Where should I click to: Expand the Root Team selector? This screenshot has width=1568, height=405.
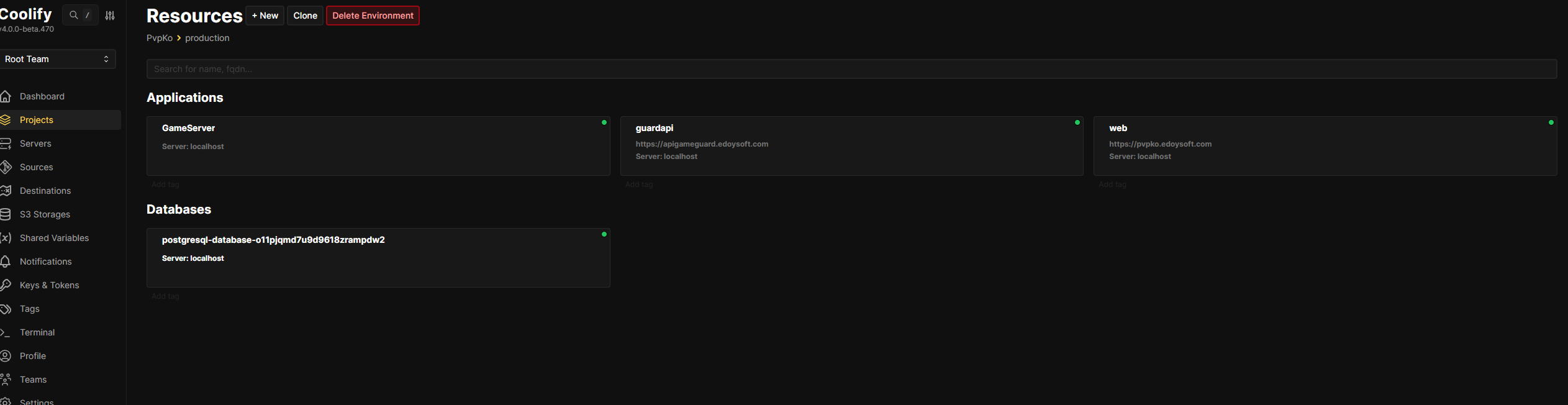point(57,59)
